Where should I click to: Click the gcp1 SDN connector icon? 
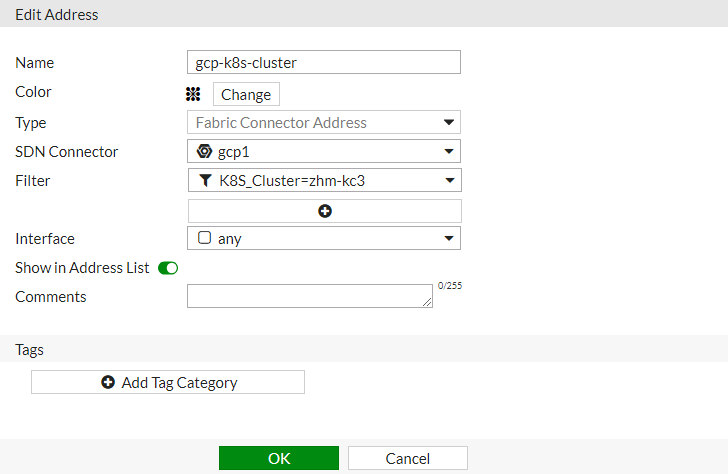coord(204,151)
